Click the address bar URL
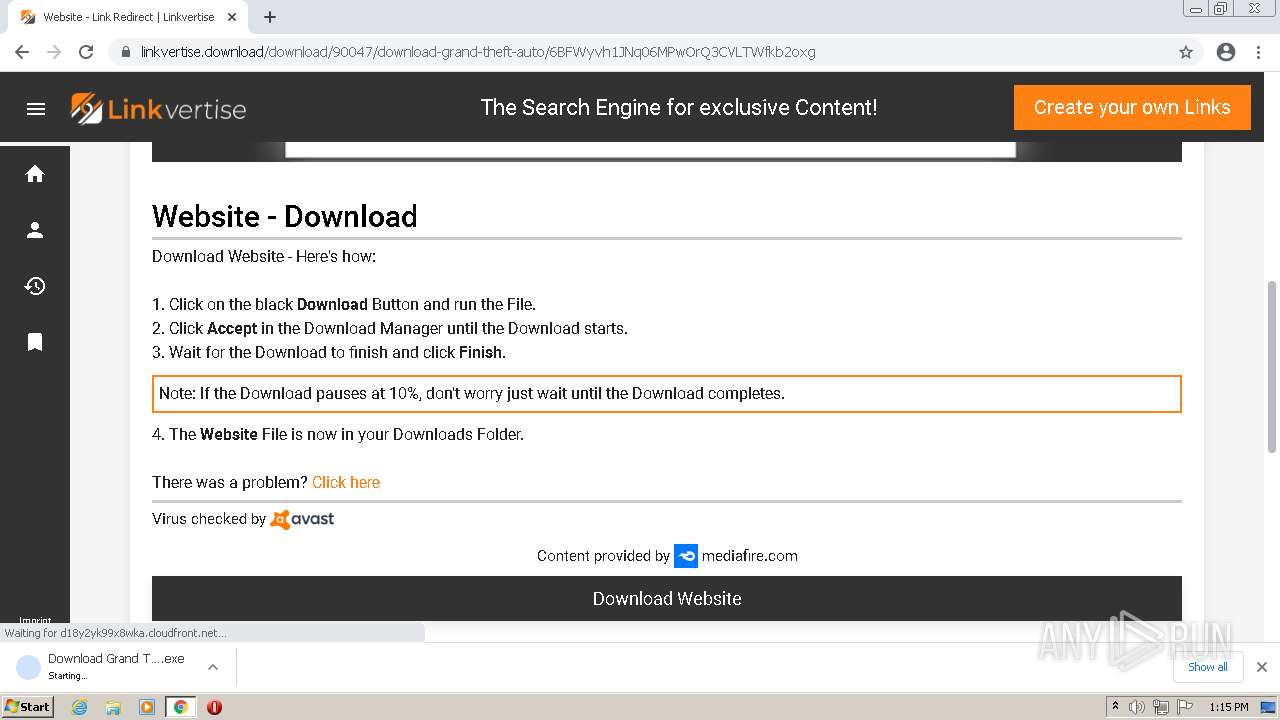Image resolution: width=1280 pixels, height=720 pixels. click(x=478, y=52)
